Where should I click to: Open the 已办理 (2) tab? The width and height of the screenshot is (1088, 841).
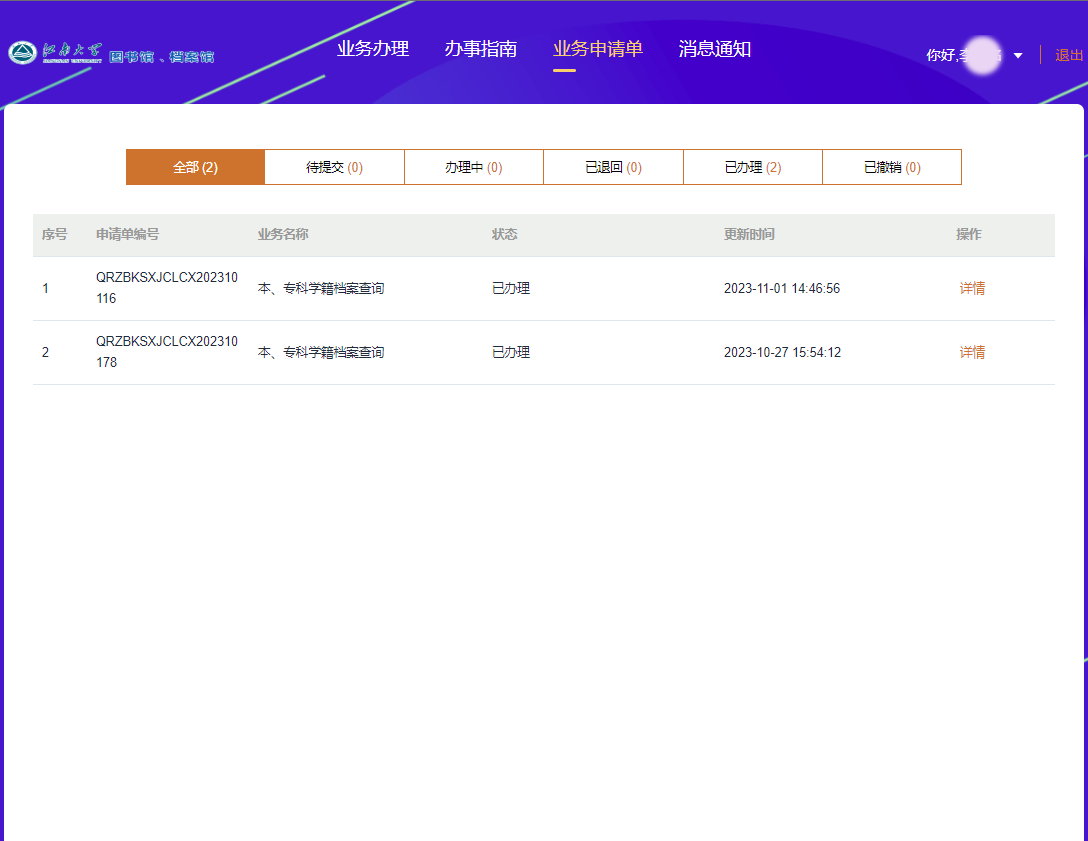[752, 167]
